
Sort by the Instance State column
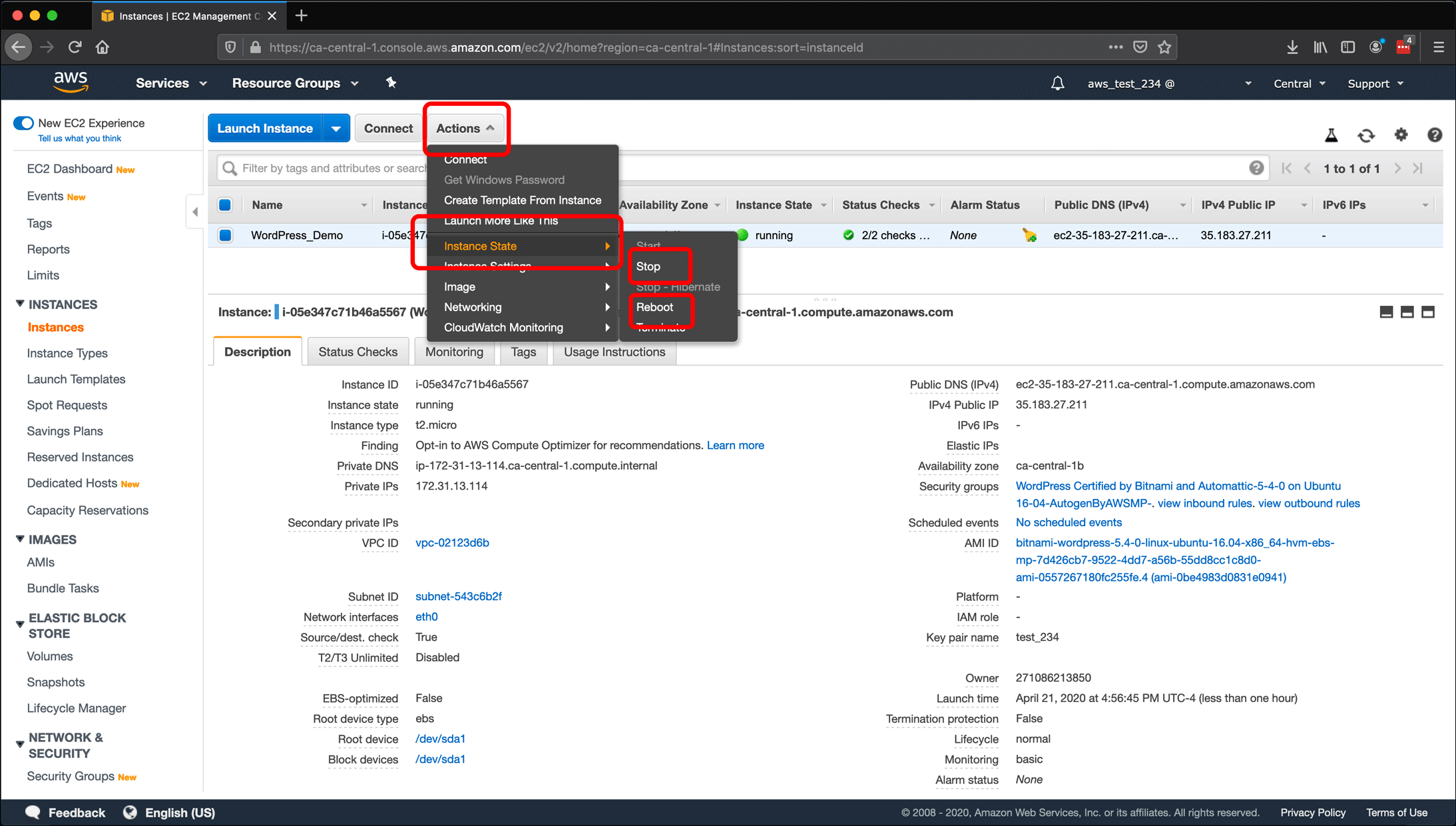(774, 205)
